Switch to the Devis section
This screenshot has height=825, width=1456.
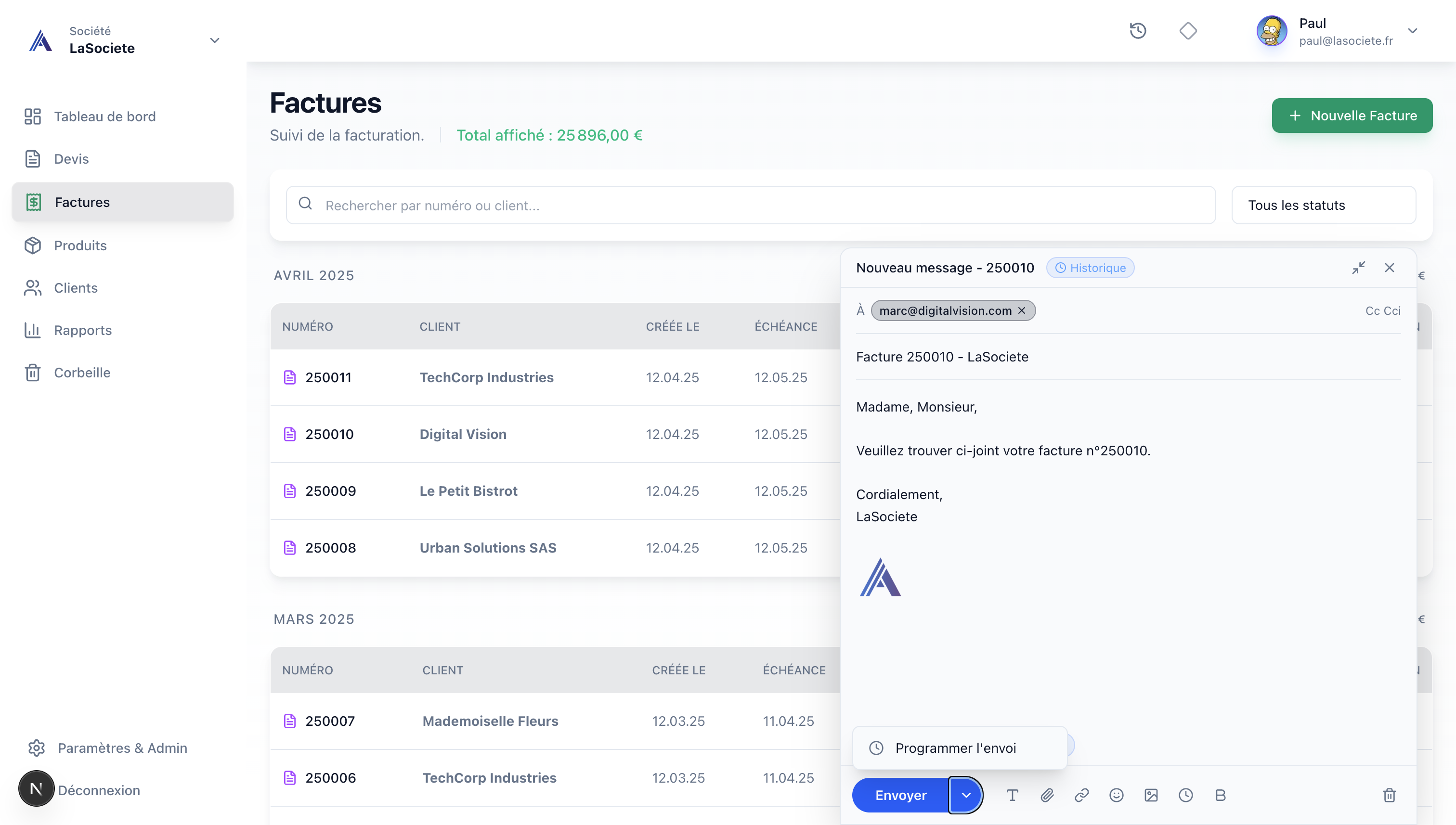click(71, 159)
